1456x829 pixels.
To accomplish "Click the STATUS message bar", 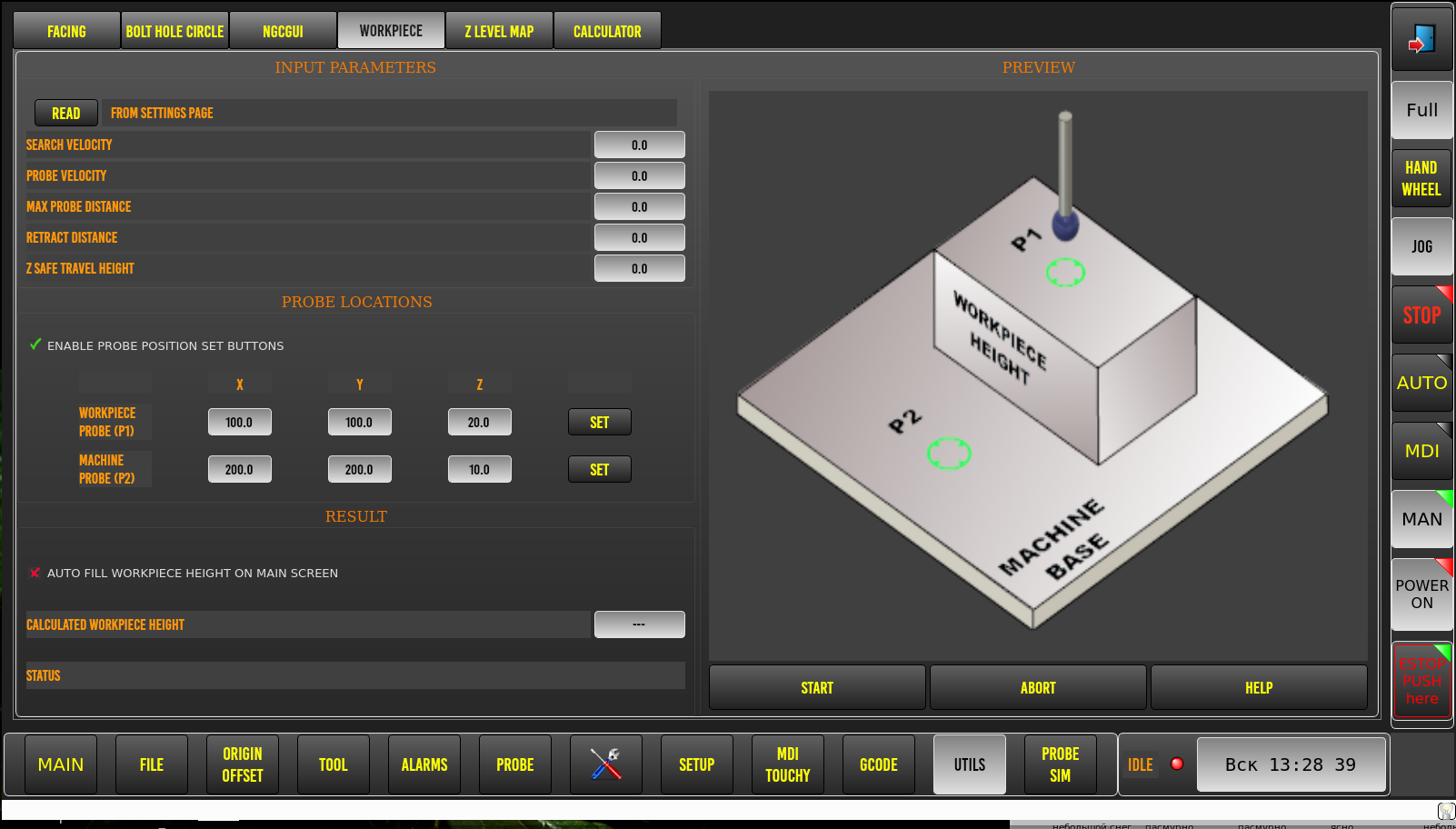I will click(355, 675).
